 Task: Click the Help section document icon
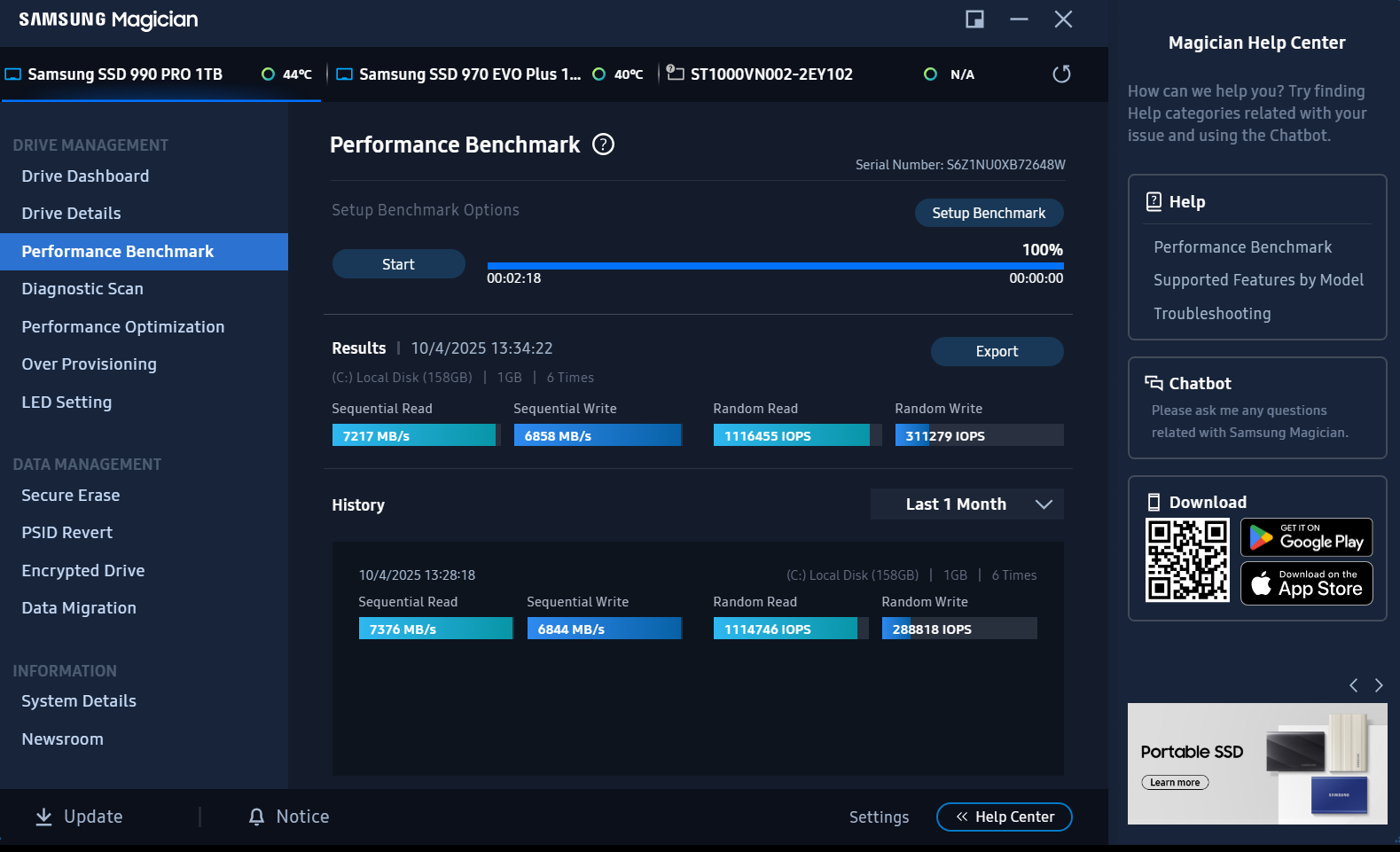coord(1154,201)
